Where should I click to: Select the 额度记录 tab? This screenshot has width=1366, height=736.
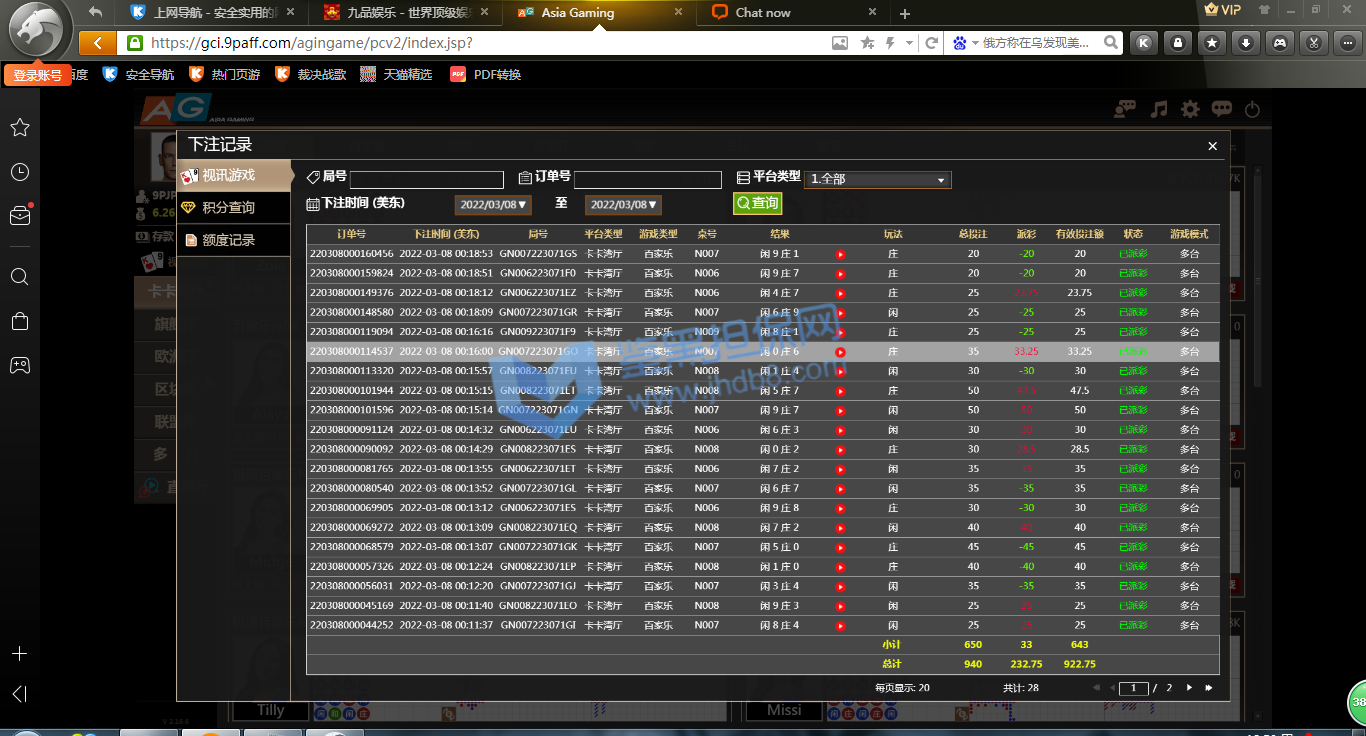(228, 240)
